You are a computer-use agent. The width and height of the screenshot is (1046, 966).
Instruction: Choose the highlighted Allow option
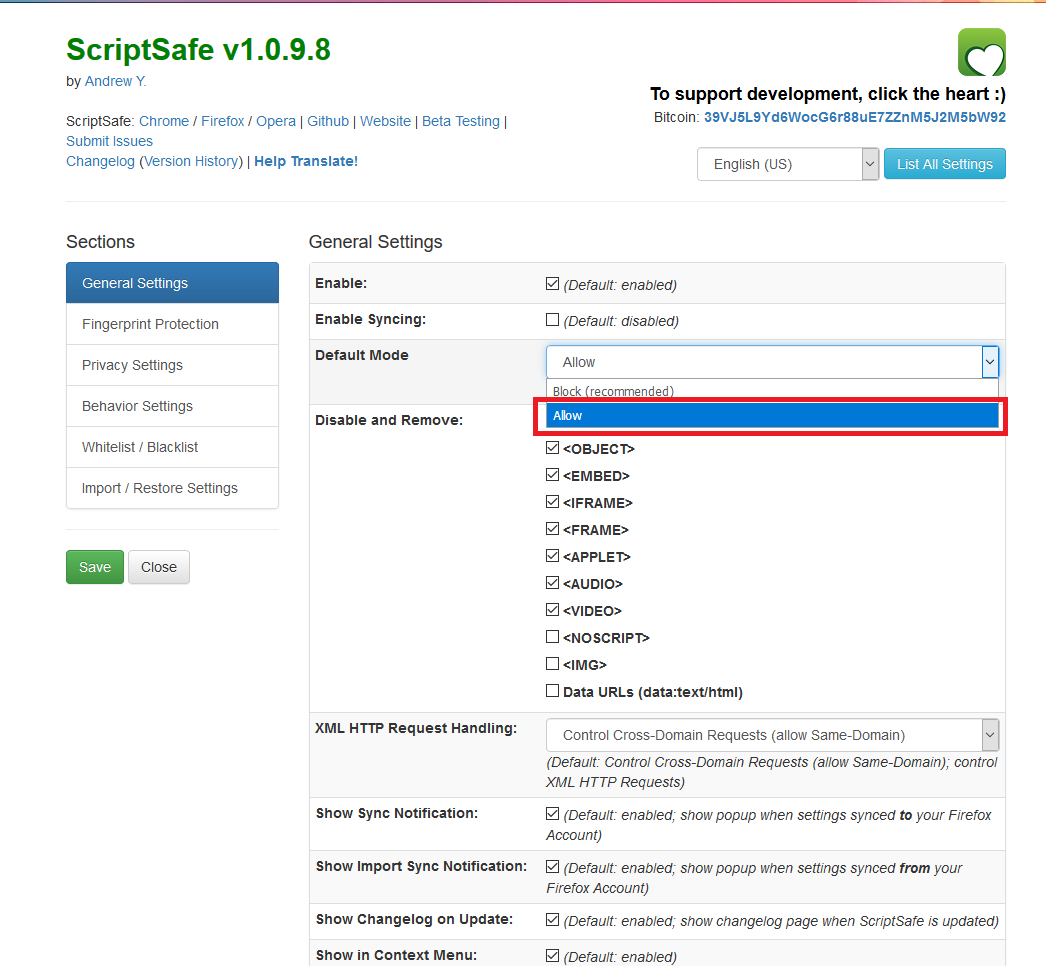pos(772,415)
